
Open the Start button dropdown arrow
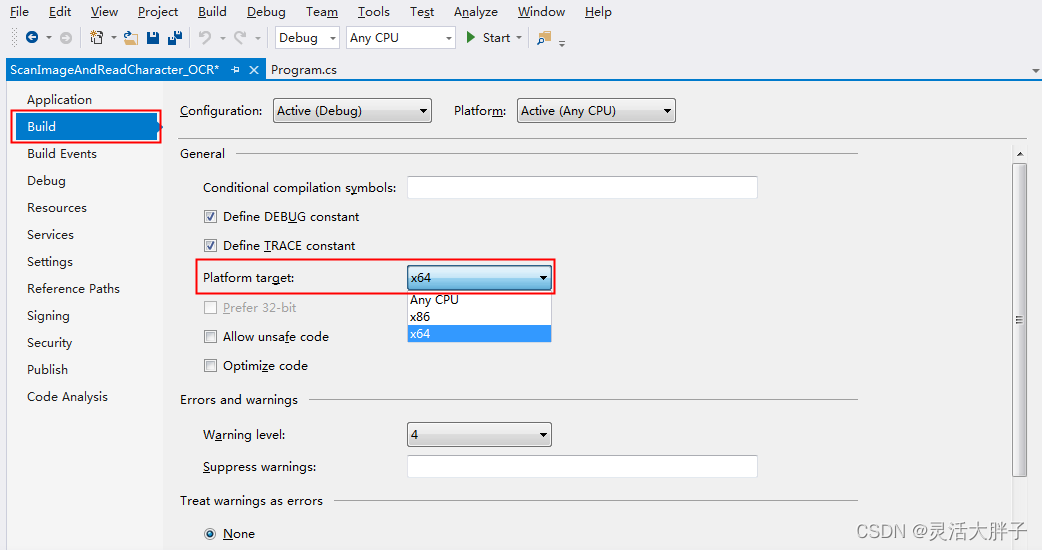point(519,38)
